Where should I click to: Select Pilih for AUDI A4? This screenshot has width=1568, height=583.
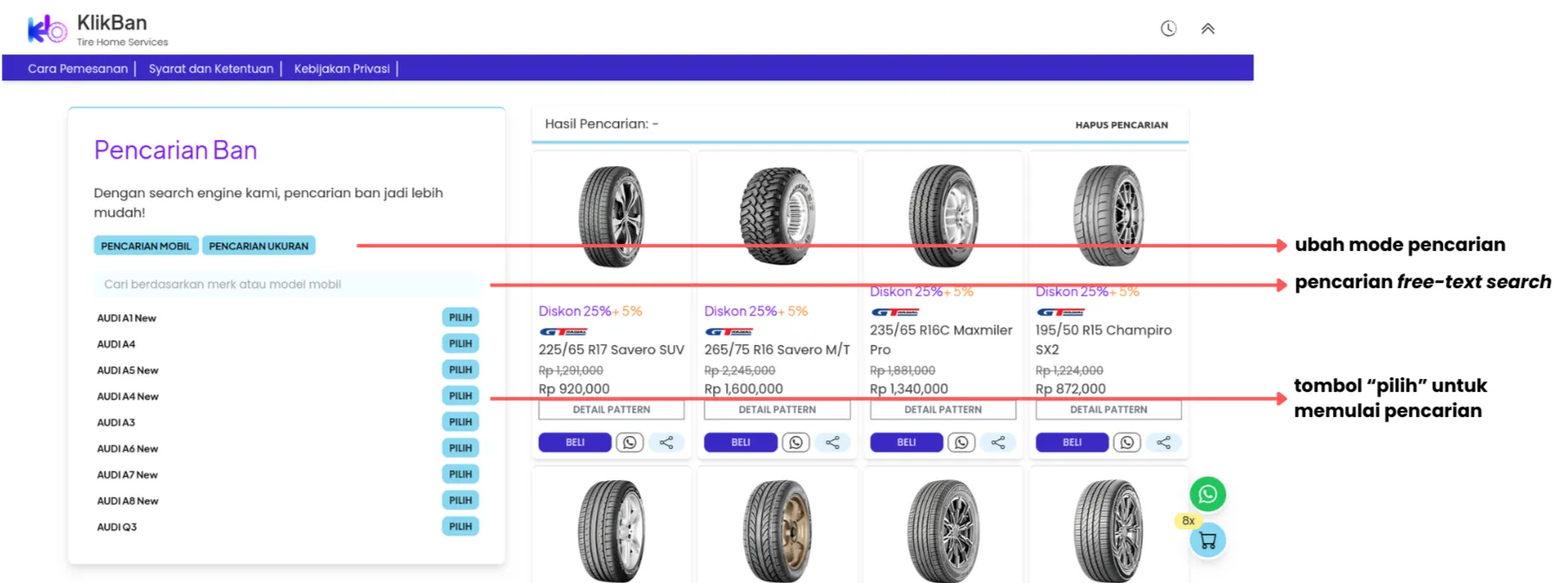tap(460, 343)
